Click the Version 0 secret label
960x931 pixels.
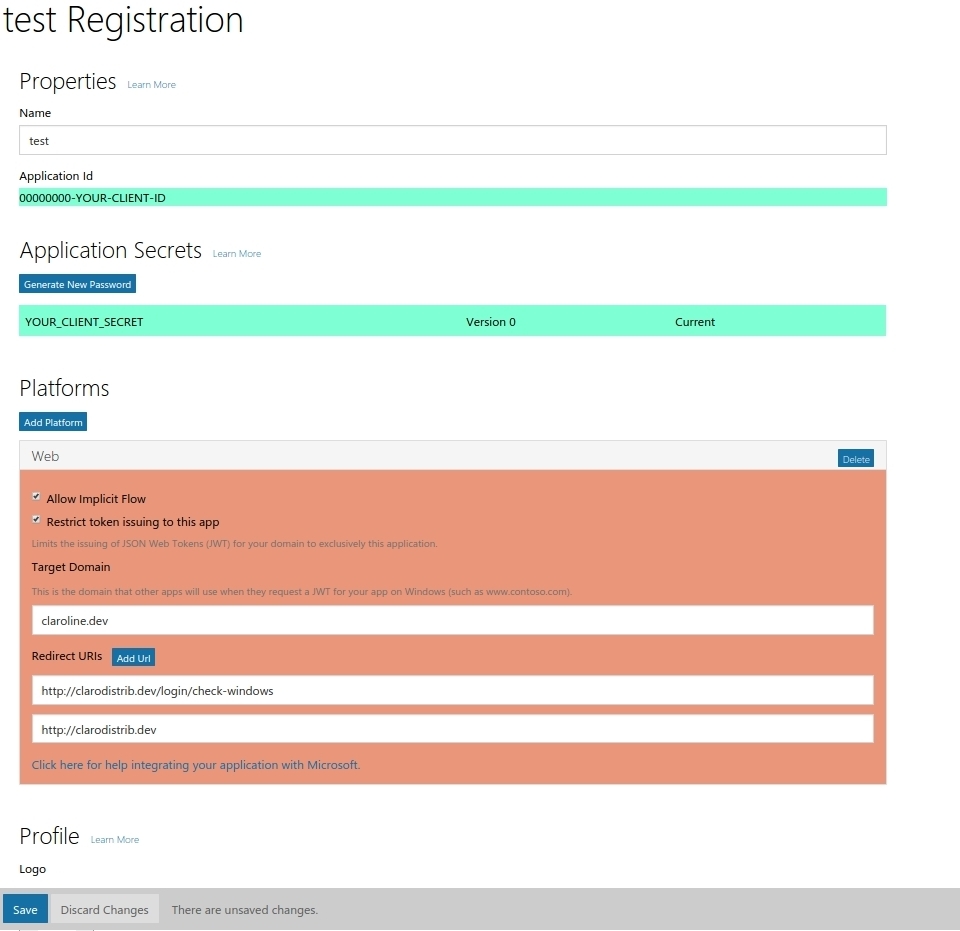(x=490, y=322)
